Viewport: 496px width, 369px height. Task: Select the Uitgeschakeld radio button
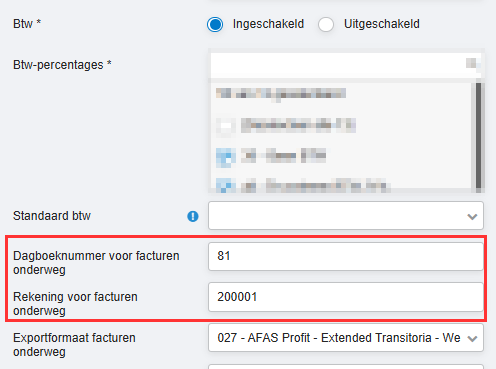[x=326, y=24]
